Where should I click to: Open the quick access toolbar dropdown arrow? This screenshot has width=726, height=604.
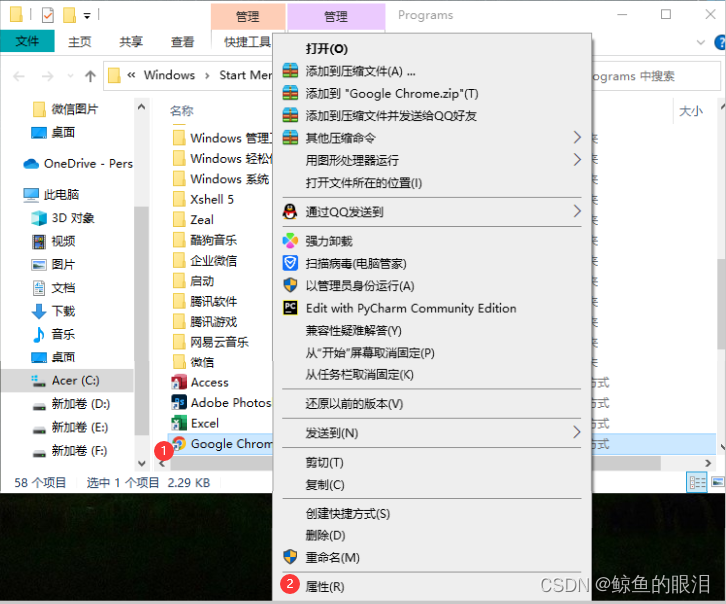(x=87, y=16)
